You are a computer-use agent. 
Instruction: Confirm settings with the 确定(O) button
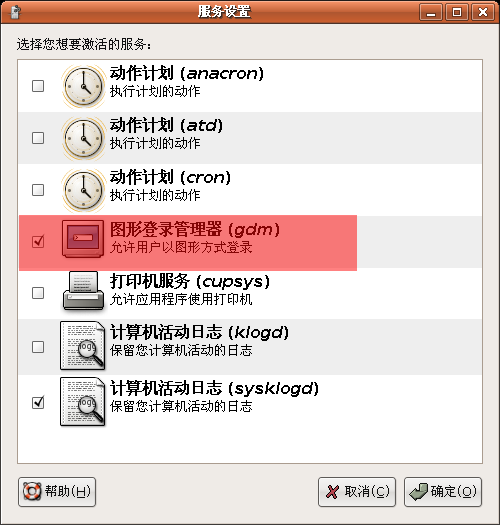click(x=443, y=492)
